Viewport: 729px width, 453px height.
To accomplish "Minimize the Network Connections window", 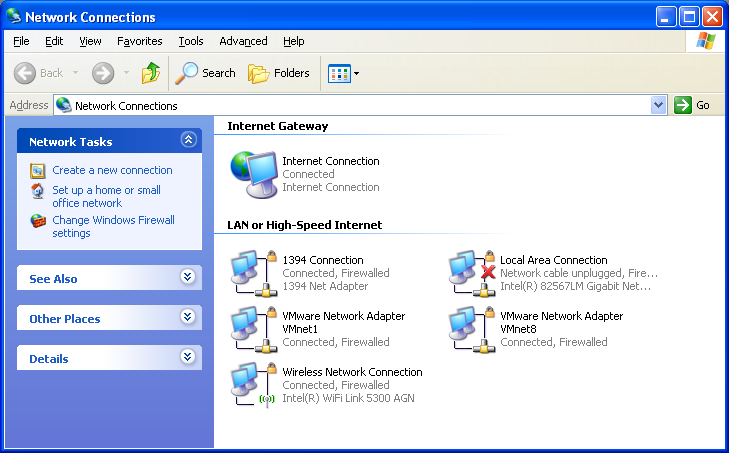I will [x=666, y=17].
